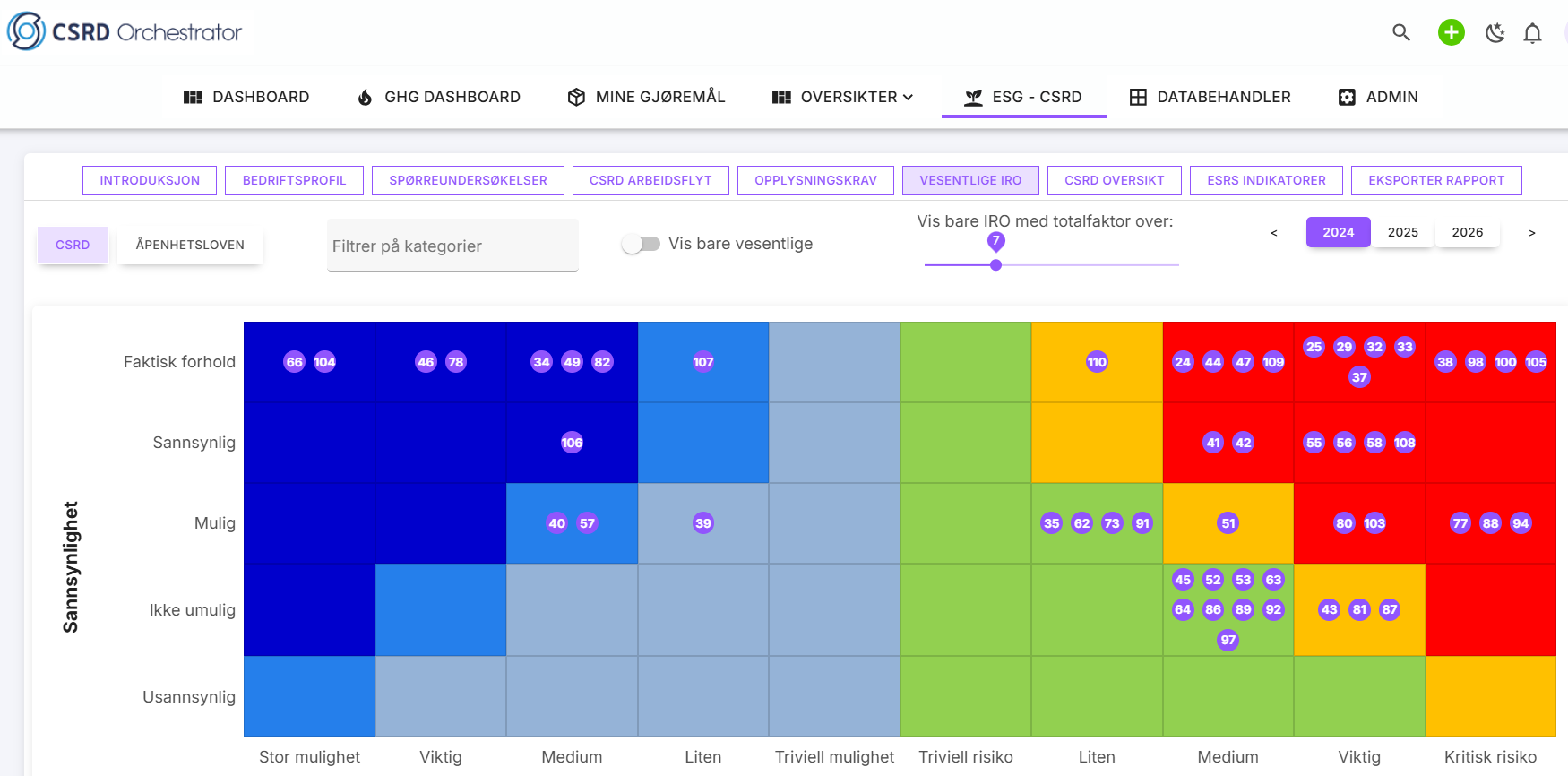Screen dimensions: 1568x776
Task: Open the notifications bell
Action: [x=1533, y=33]
